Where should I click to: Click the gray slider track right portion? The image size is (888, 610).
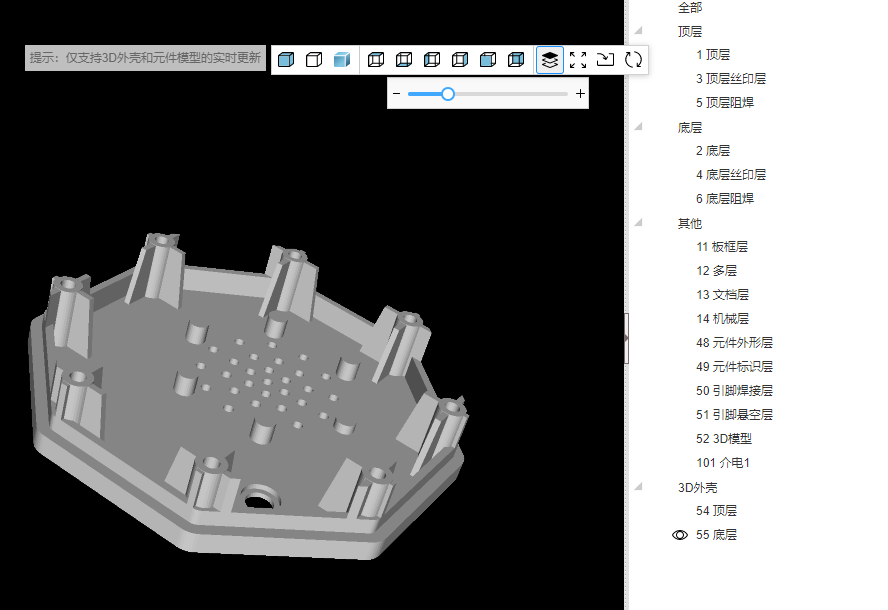click(x=510, y=94)
